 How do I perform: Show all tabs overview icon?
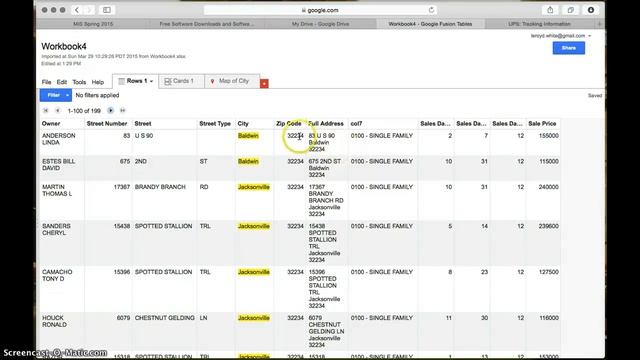click(x=571, y=10)
